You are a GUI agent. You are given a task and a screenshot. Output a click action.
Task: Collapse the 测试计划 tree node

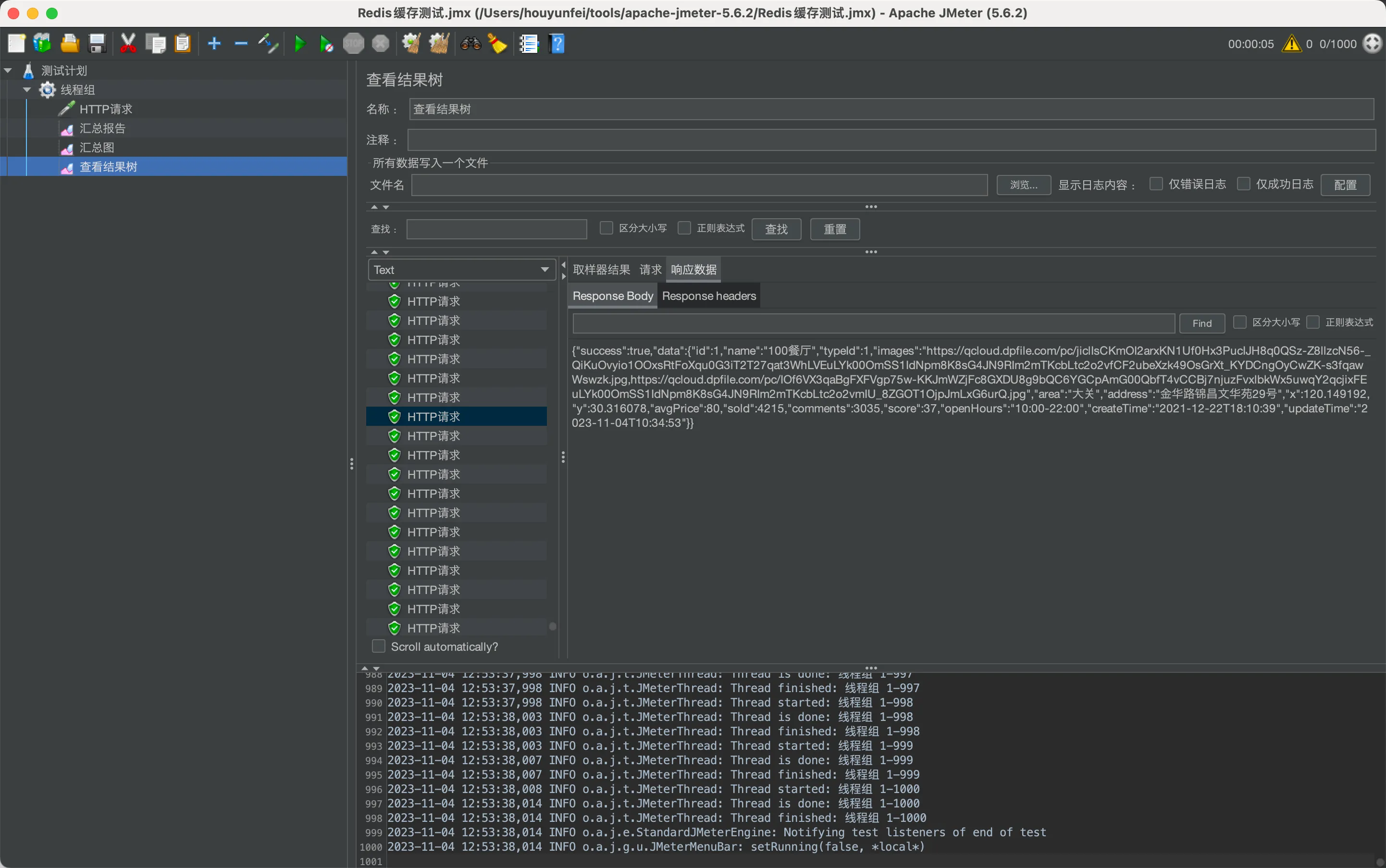(x=8, y=71)
